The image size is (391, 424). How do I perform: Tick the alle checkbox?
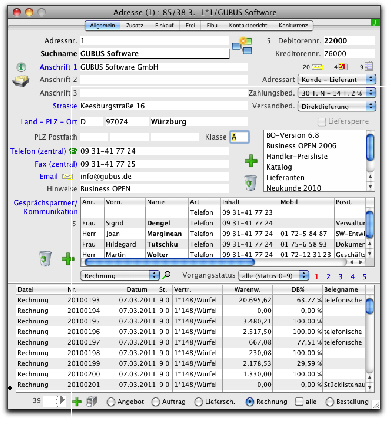click(299, 401)
